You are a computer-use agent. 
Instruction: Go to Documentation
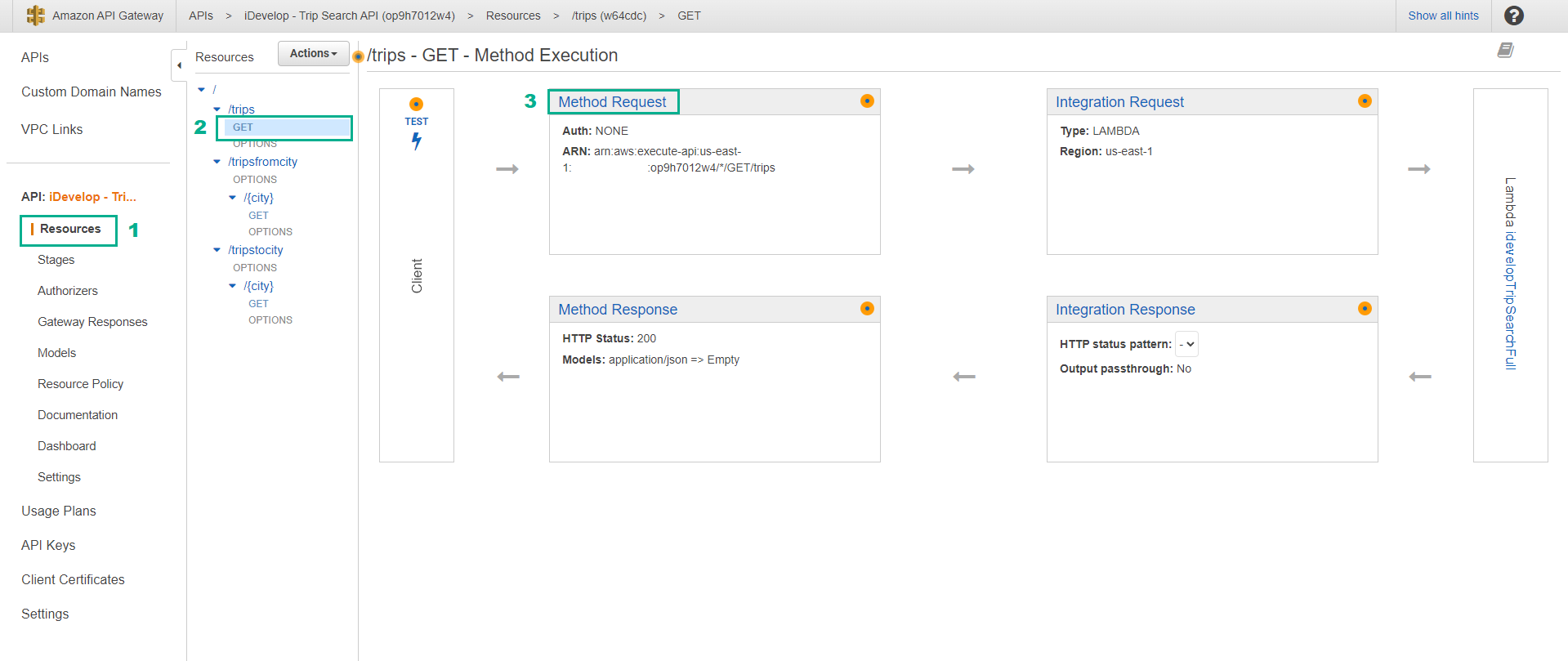point(78,415)
